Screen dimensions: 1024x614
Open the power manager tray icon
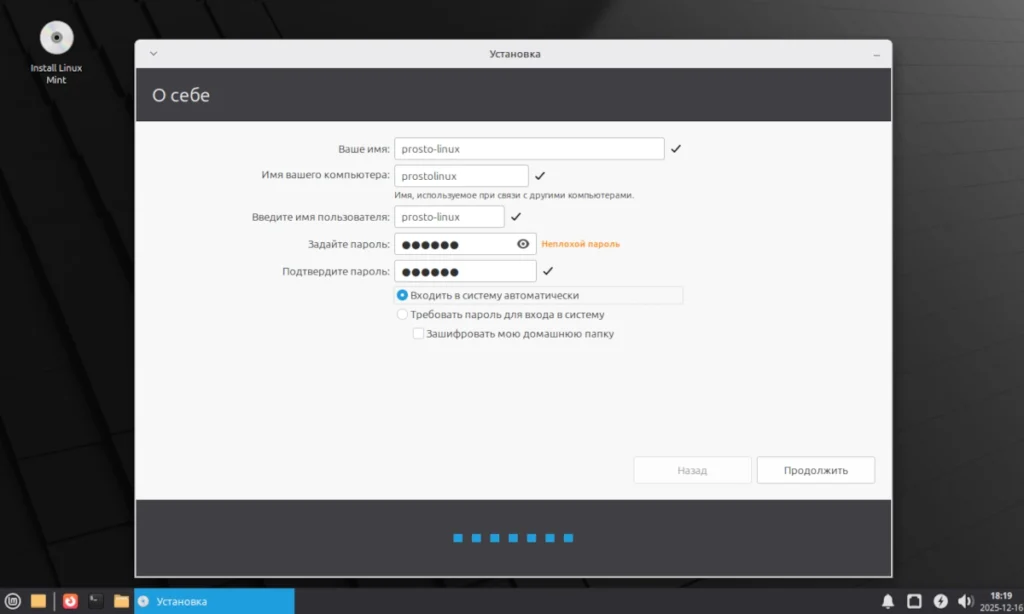point(940,601)
